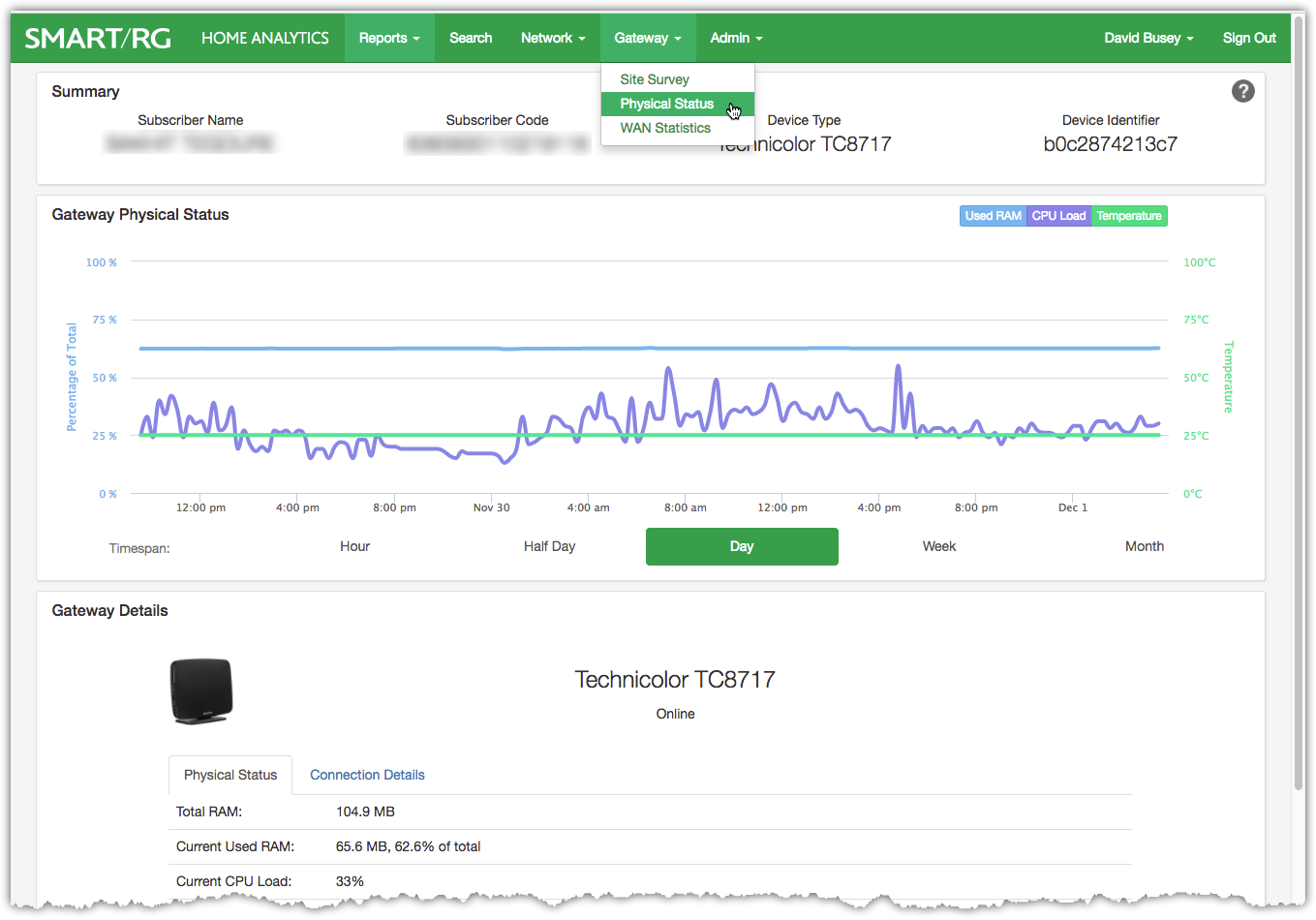This screenshot has width=1316, height=920.
Task: Open the Admin dropdown menu
Action: (x=736, y=38)
